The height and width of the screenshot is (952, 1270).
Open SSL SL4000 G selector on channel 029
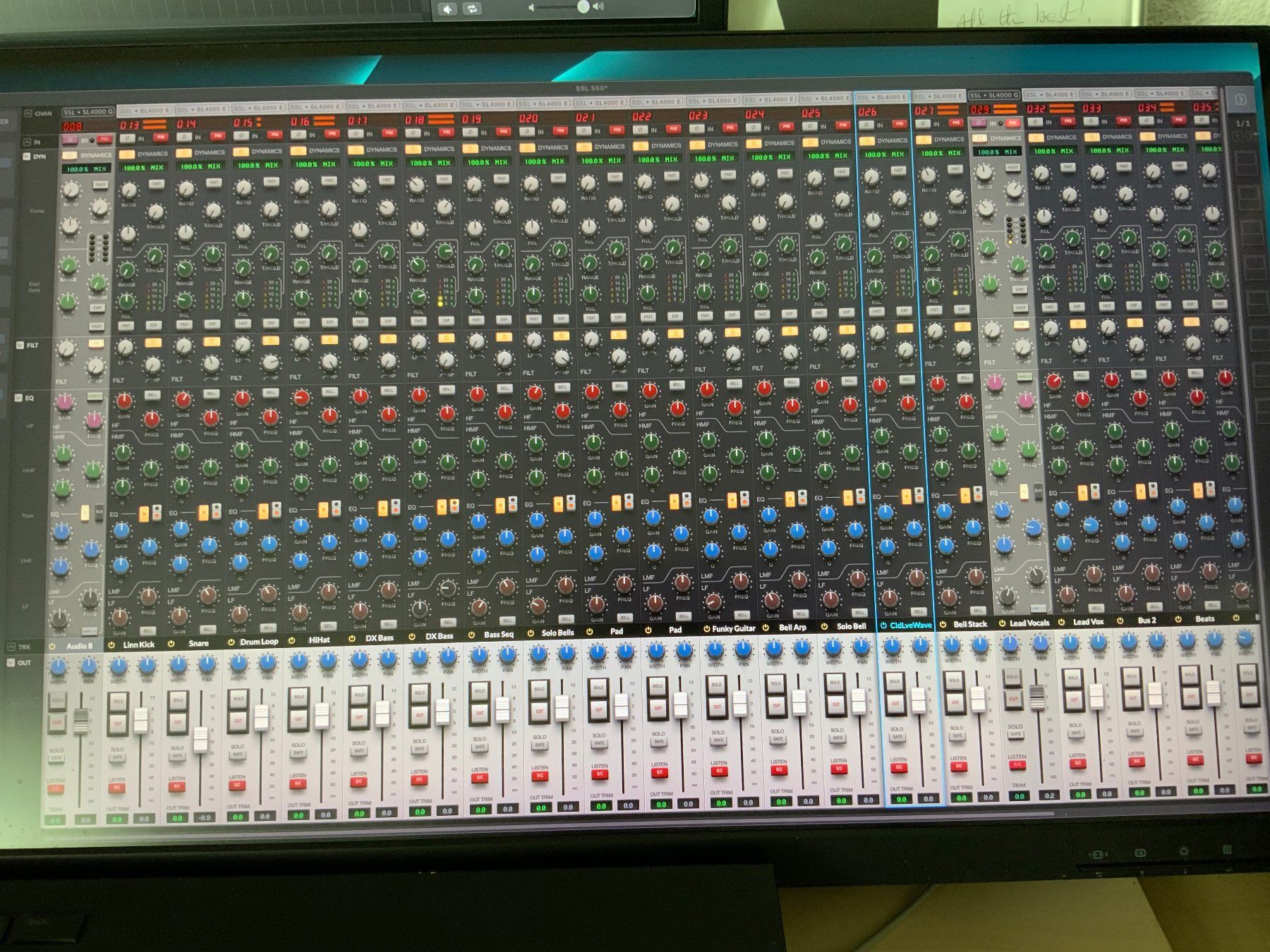[993, 94]
